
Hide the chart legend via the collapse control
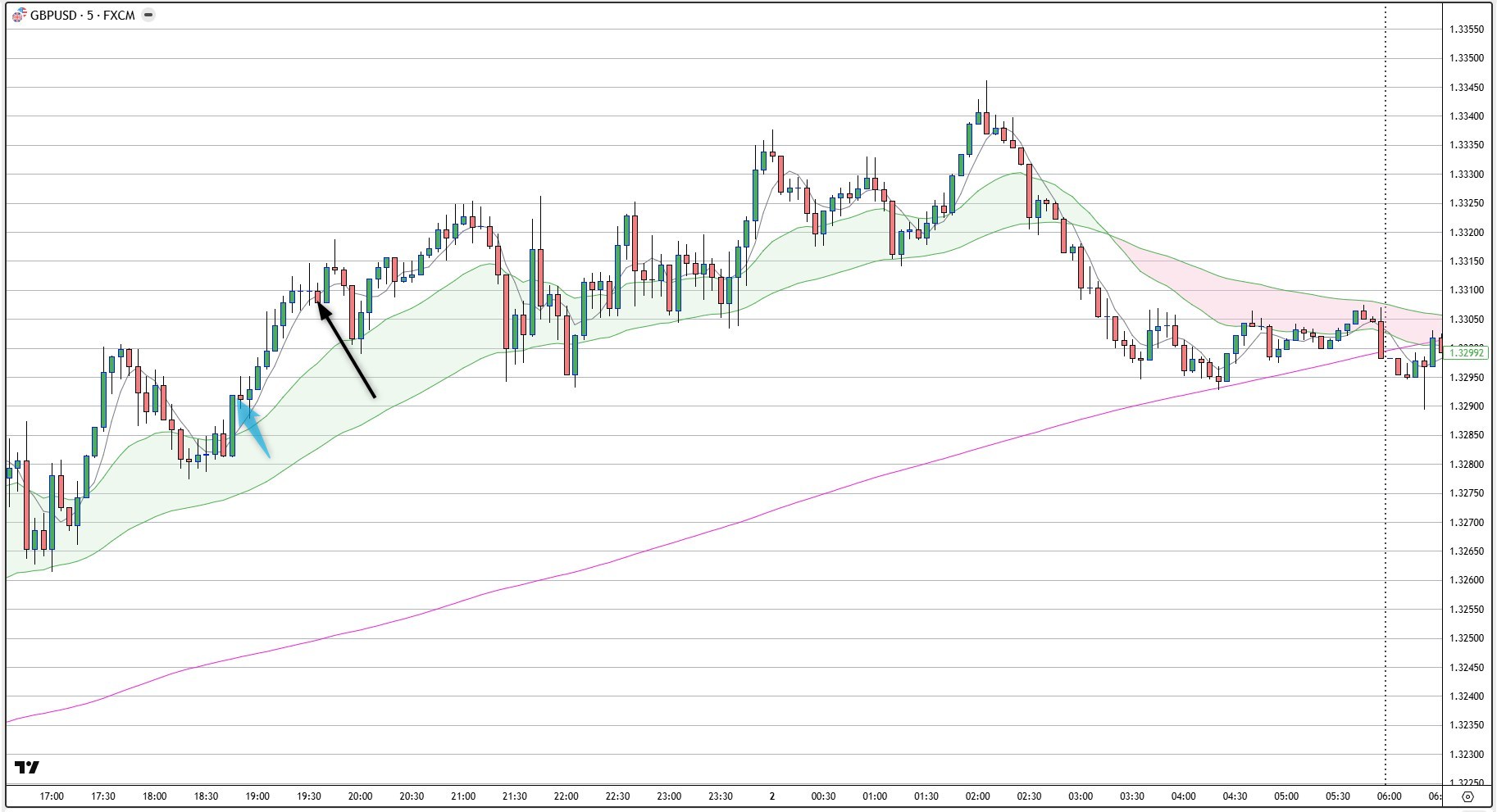pyautogui.click(x=148, y=14)
